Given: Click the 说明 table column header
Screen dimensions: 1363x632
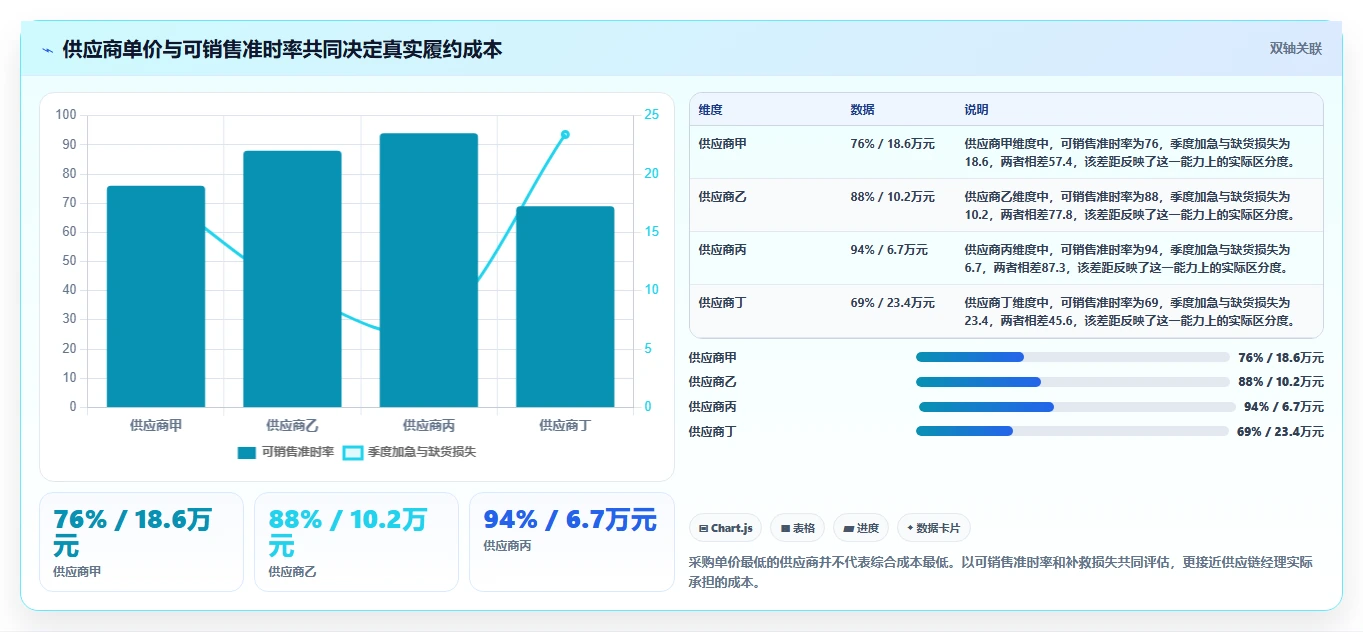Looking at the screenshot, I should pyautogui.click(x=976, y=109).
